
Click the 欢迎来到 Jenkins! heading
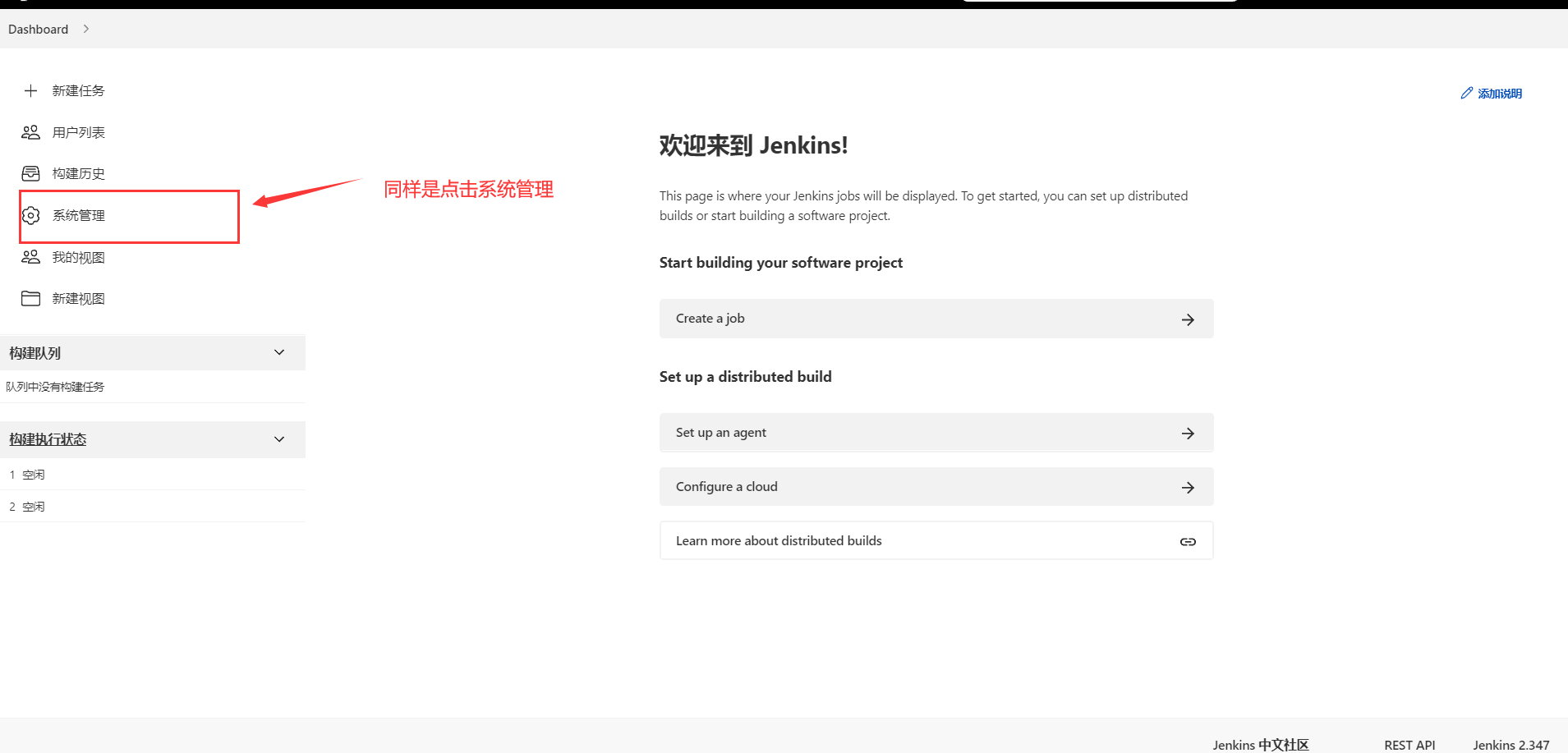point(753,145)
